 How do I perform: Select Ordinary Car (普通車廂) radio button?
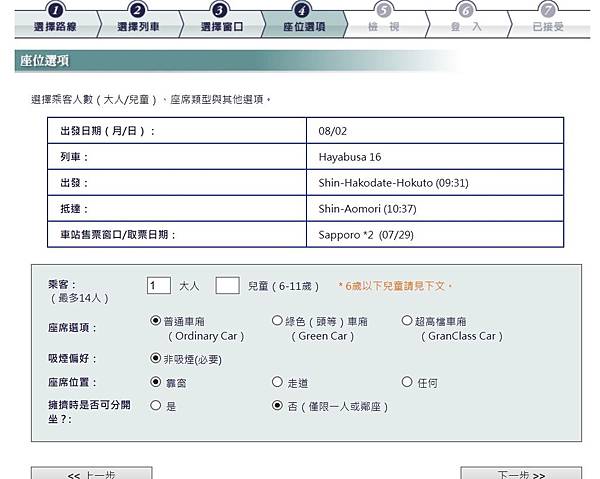pyautogui.click(x=155, y=320)
